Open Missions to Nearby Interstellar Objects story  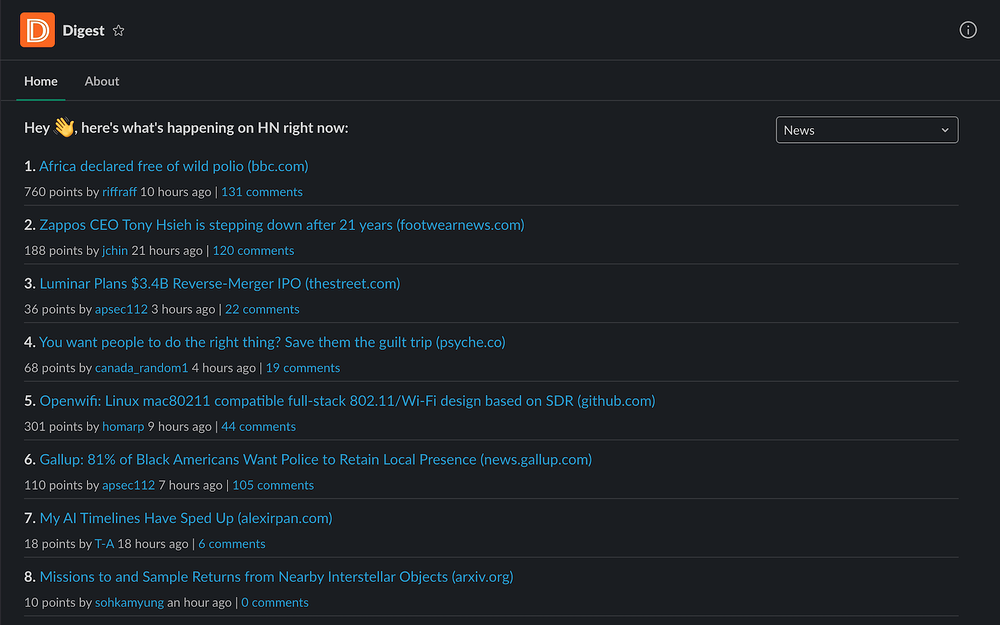click(x=276, y=577)
